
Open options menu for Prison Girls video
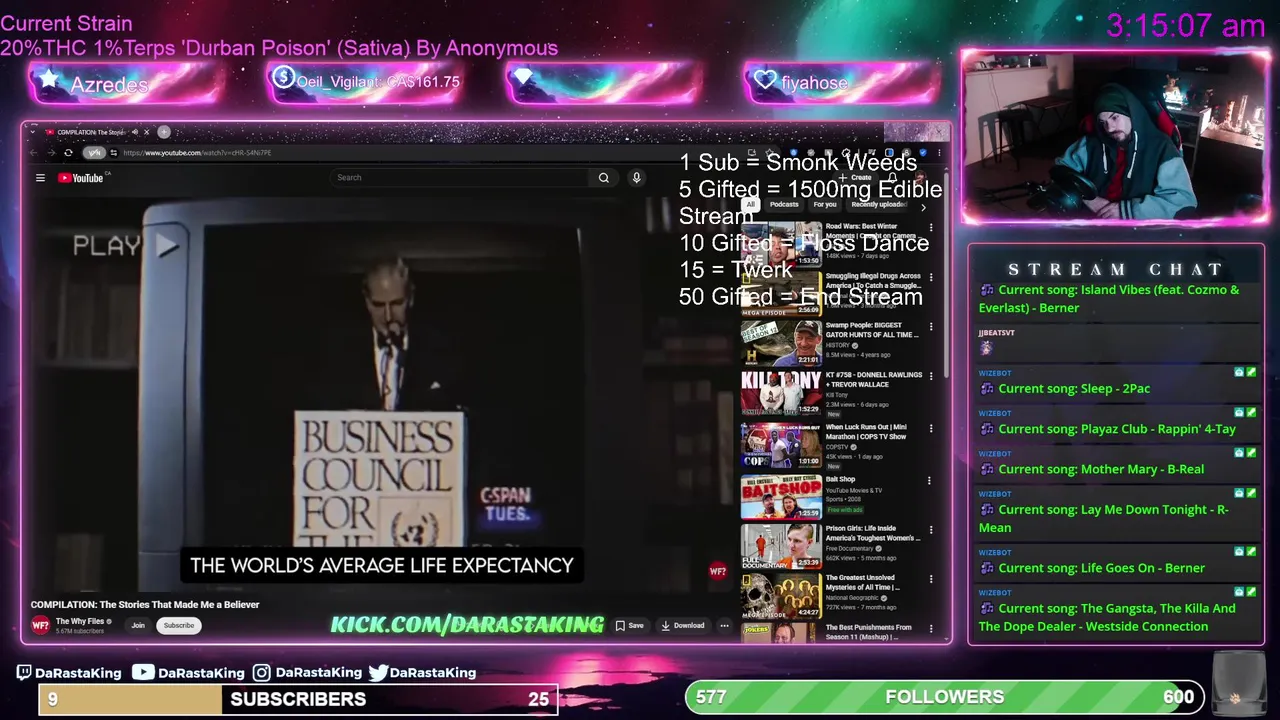click(931, 530)
